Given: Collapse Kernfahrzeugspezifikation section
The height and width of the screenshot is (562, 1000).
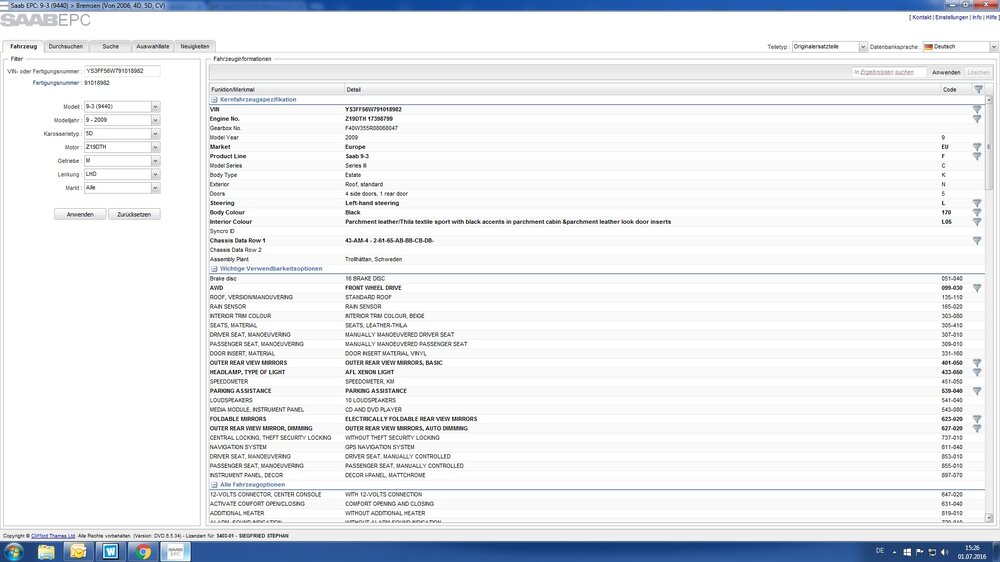Looking at the screenshot, I should tap(214, 100).
